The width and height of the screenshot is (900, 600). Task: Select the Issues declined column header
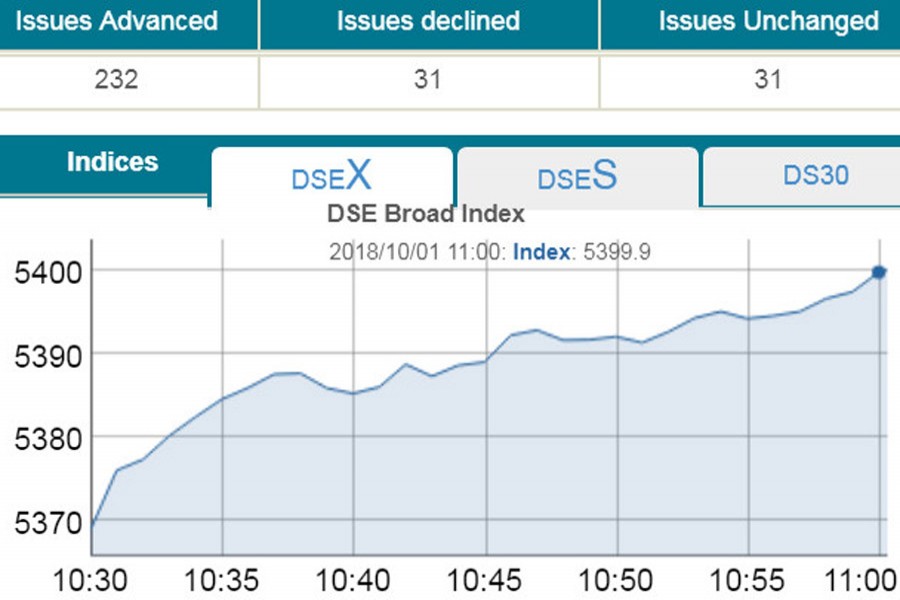pyautogui.click(x=428, y=21)
